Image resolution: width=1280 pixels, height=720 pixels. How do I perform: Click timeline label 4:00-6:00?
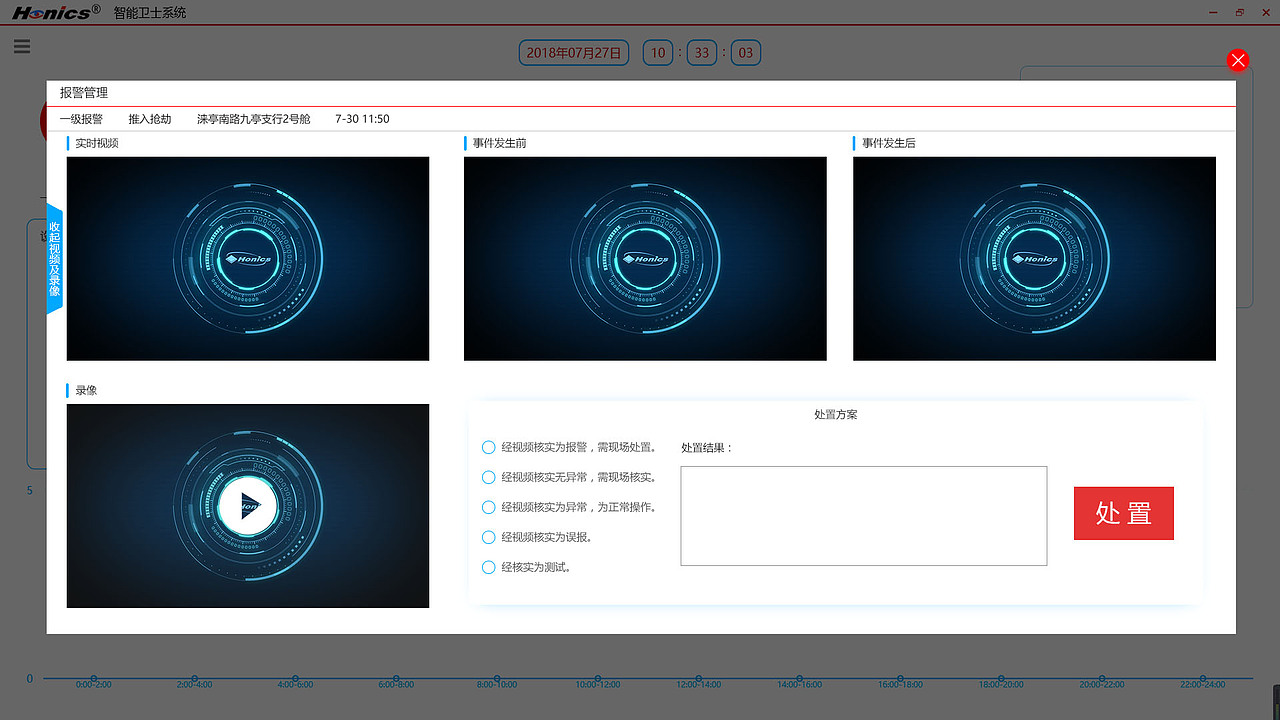tap(295, 685)
